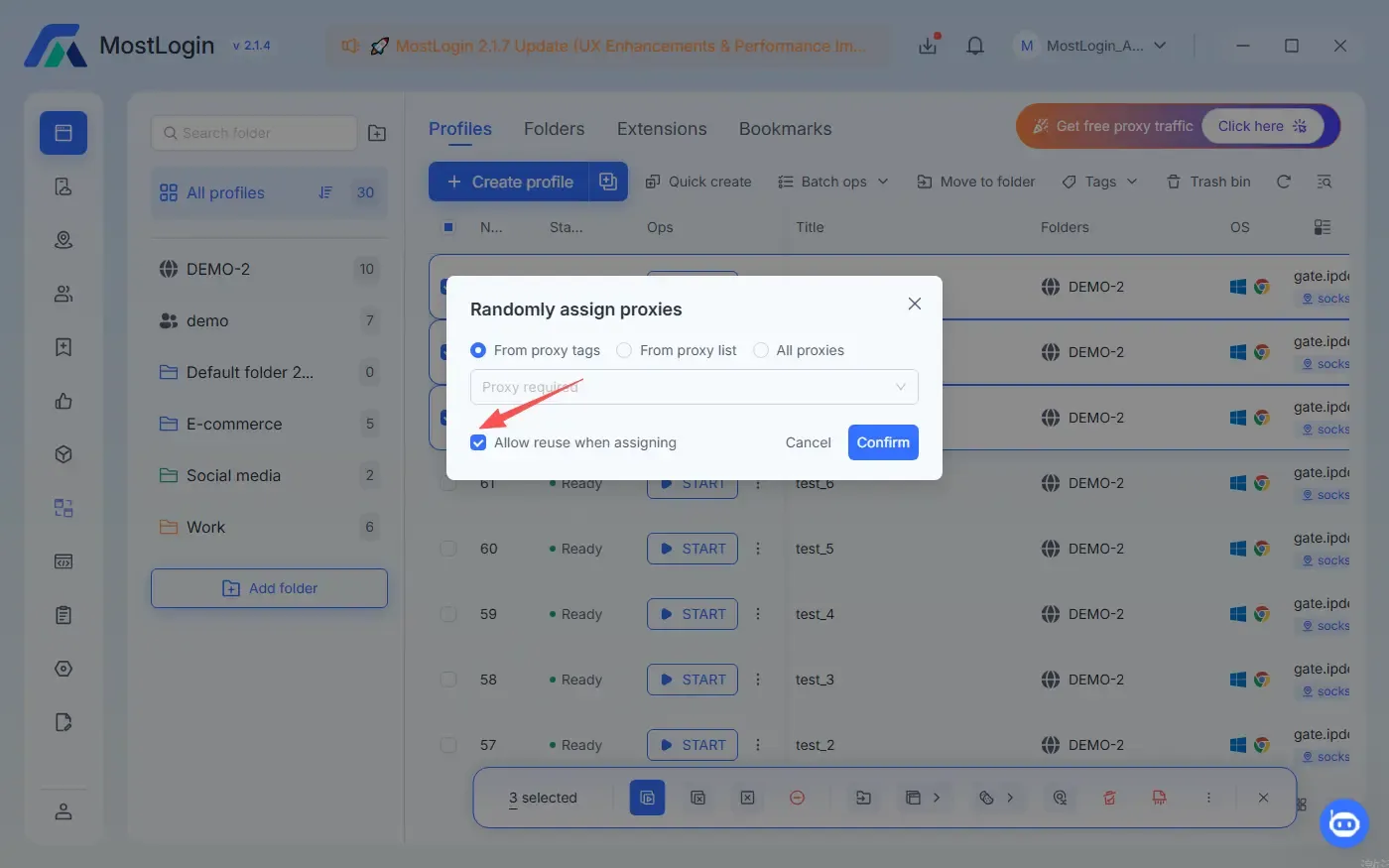Open the advanced filter search icon
The height and width of the screenshot is (868, 1389).
(1324, 182)
